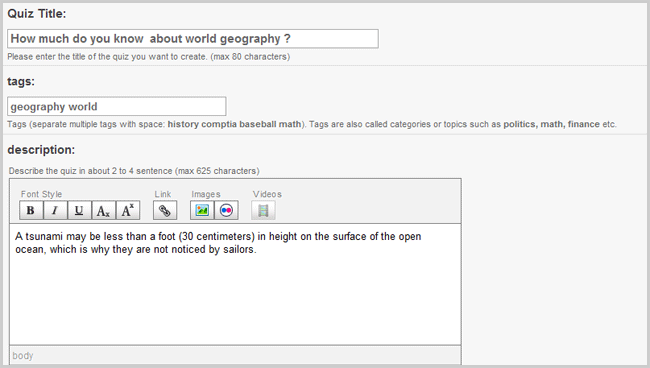Click the max 80 characters hint text
This screenshot has height=368, width=650.
click(148, 57)
